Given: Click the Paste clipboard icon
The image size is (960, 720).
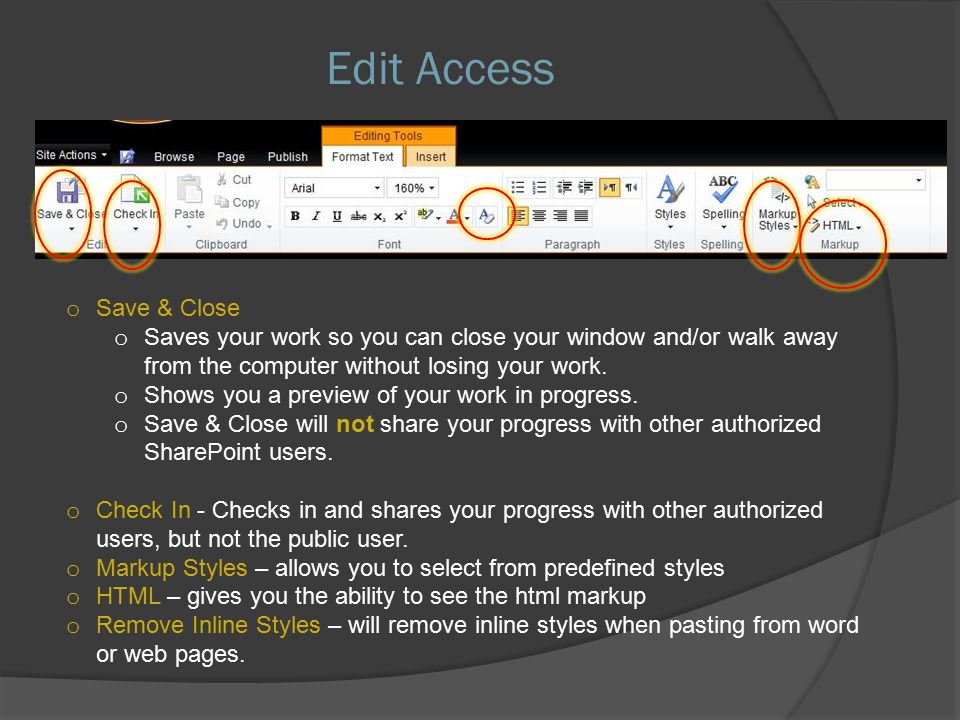Looking at the screenshot, I should tap(189, 189).
